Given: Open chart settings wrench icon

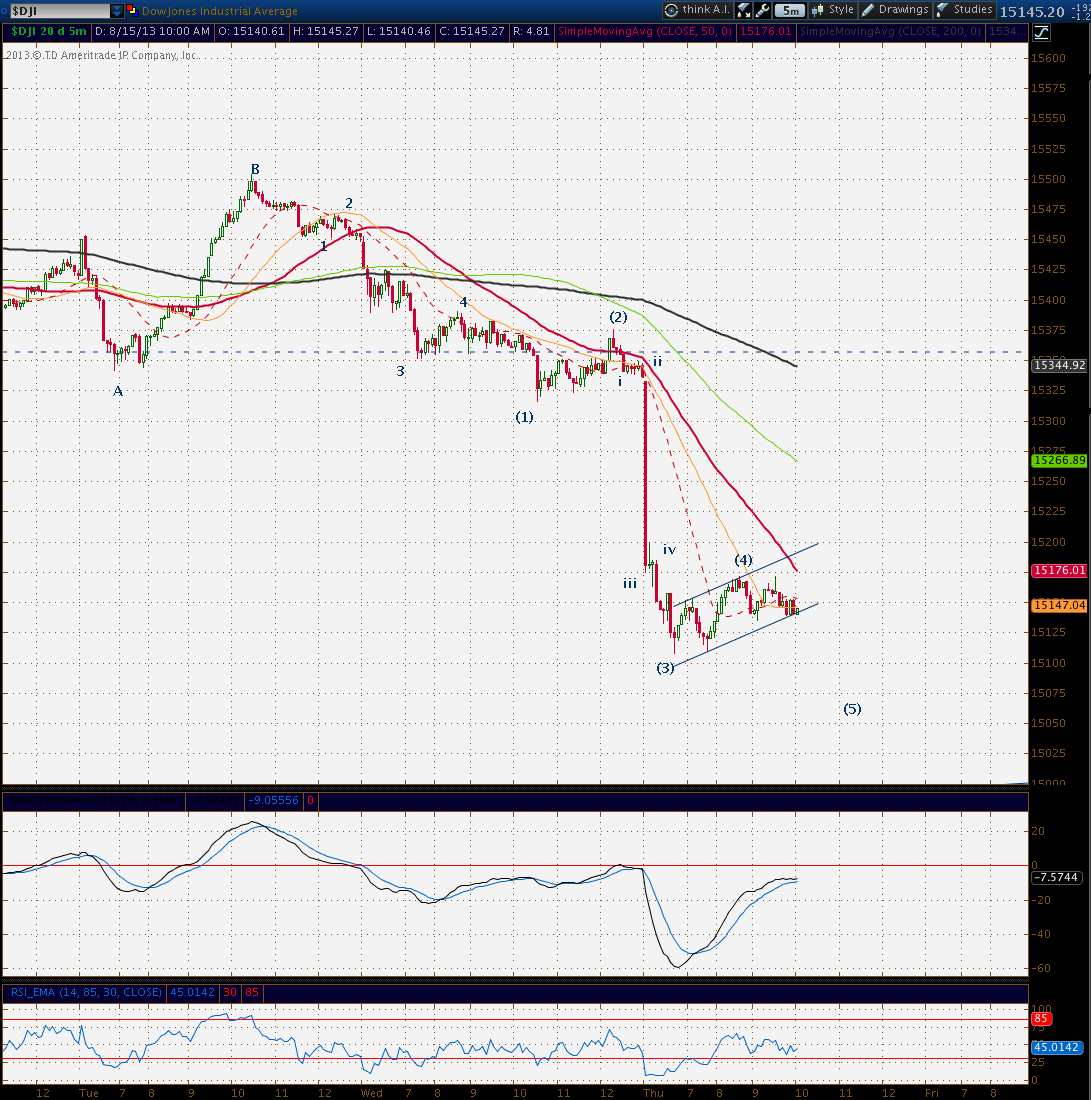Looking at the screenshot, I should [x=762, y=10].
